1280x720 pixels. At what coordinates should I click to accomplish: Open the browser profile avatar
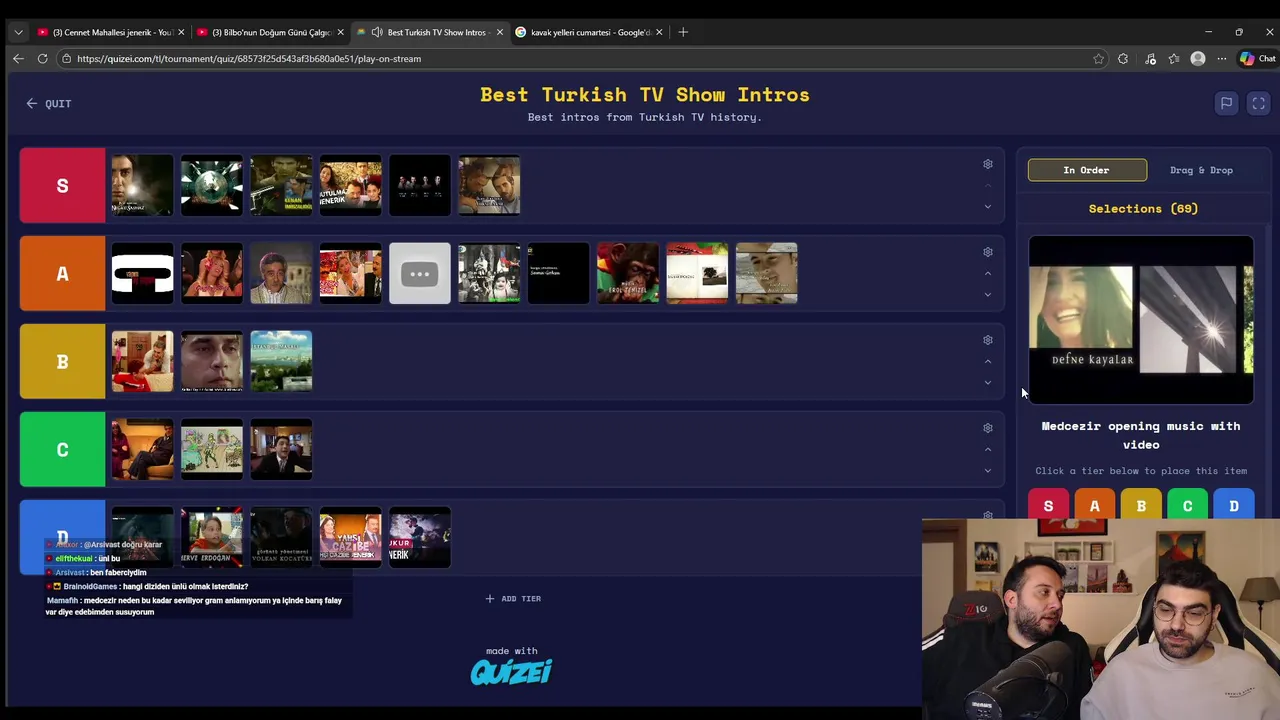[x=1198, y=59]
